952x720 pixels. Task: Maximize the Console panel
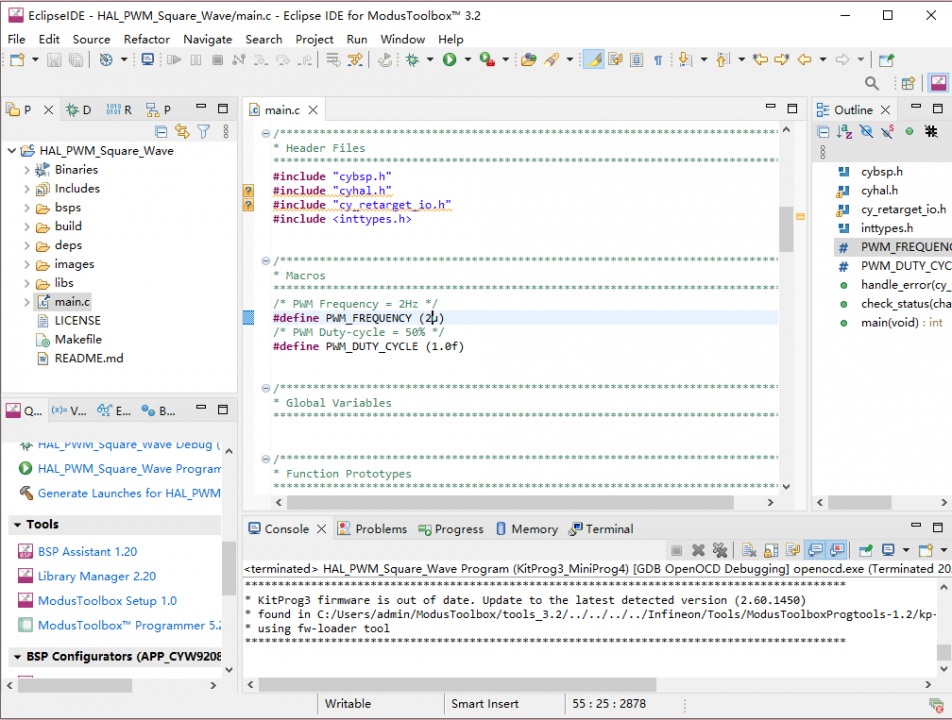937,526
